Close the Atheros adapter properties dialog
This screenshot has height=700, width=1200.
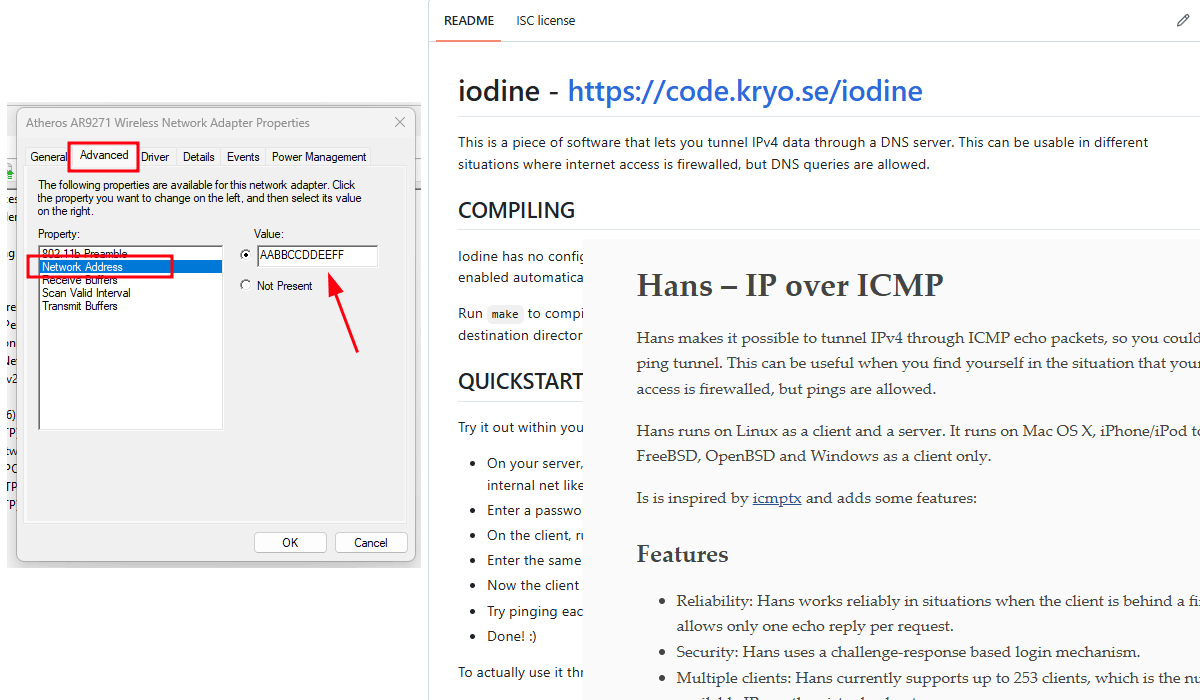pos(400,123)
